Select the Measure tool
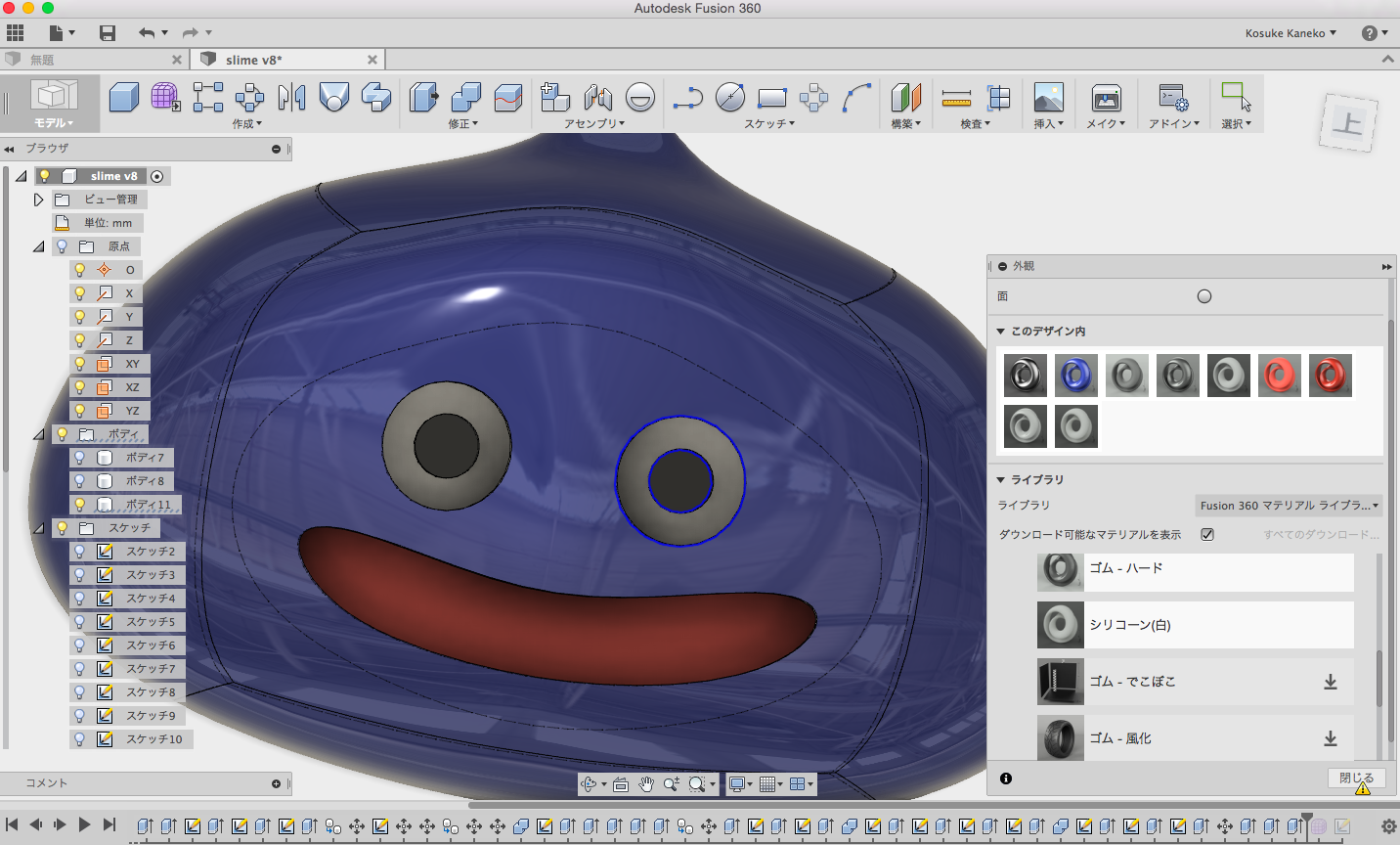 (x=956, y=97)
